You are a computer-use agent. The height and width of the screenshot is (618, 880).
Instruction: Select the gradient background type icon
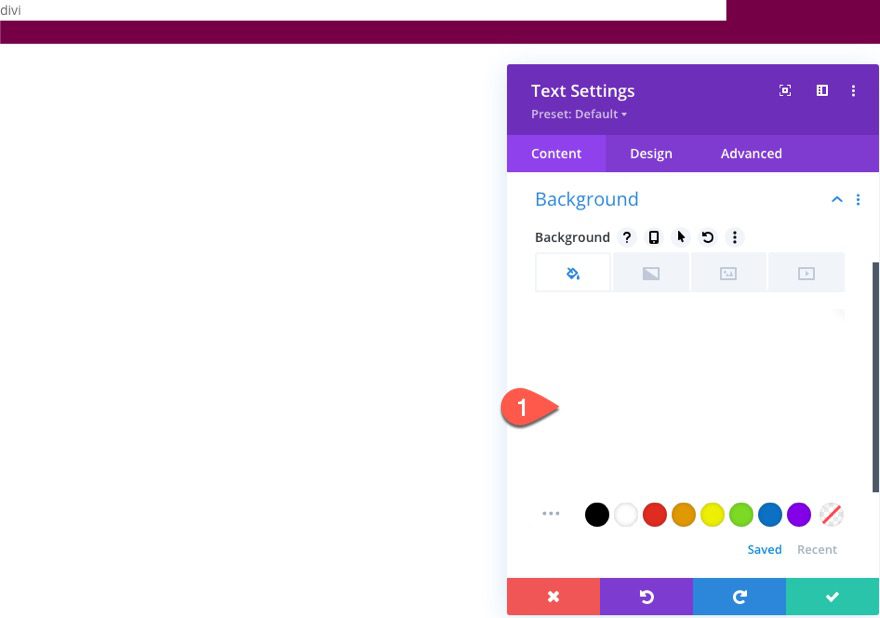point(650,271)
